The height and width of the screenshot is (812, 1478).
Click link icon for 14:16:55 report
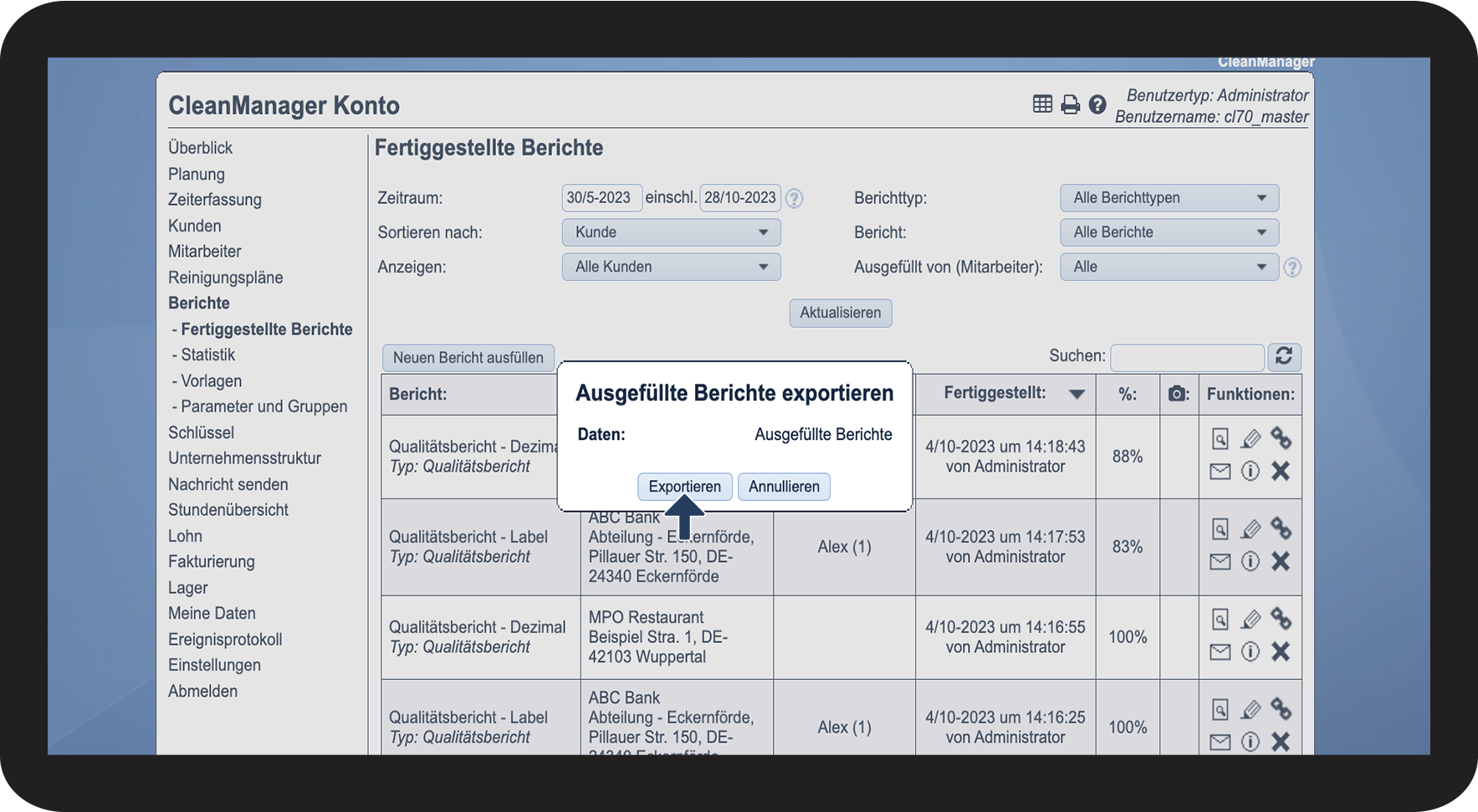1281,619
